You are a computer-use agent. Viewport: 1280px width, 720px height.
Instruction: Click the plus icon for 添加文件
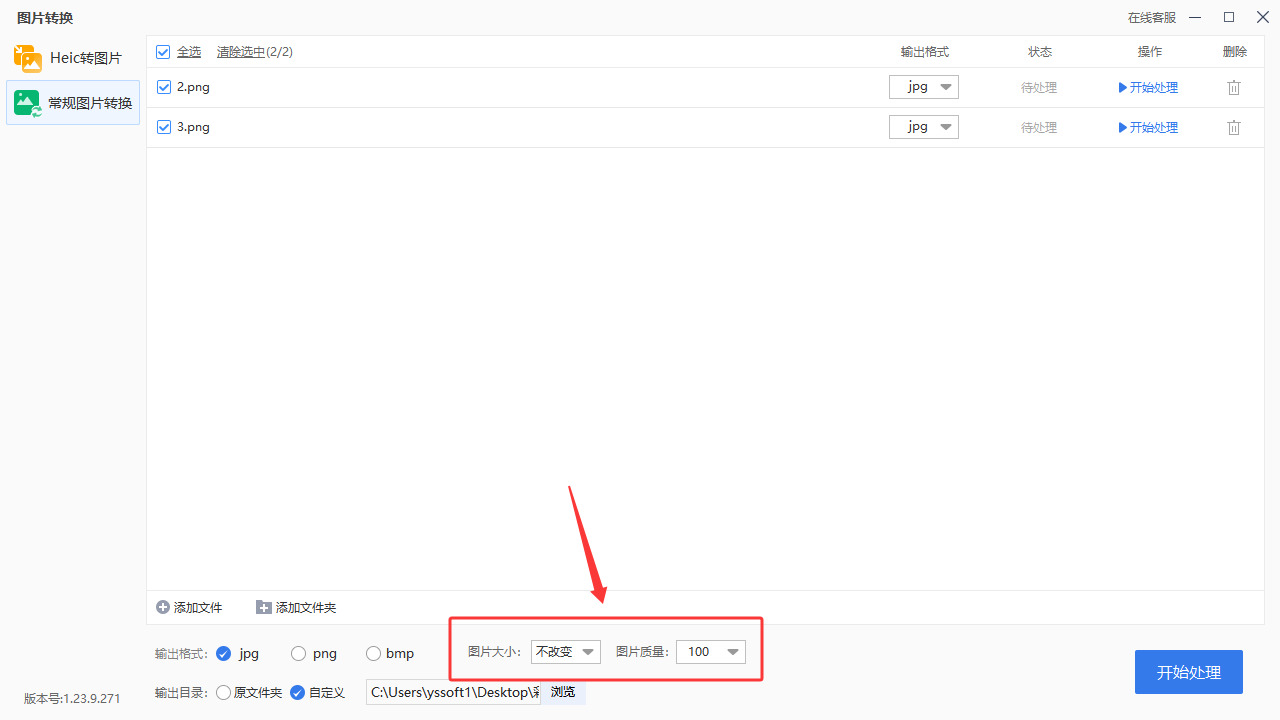pyautogui.click(x=163, y=607)
